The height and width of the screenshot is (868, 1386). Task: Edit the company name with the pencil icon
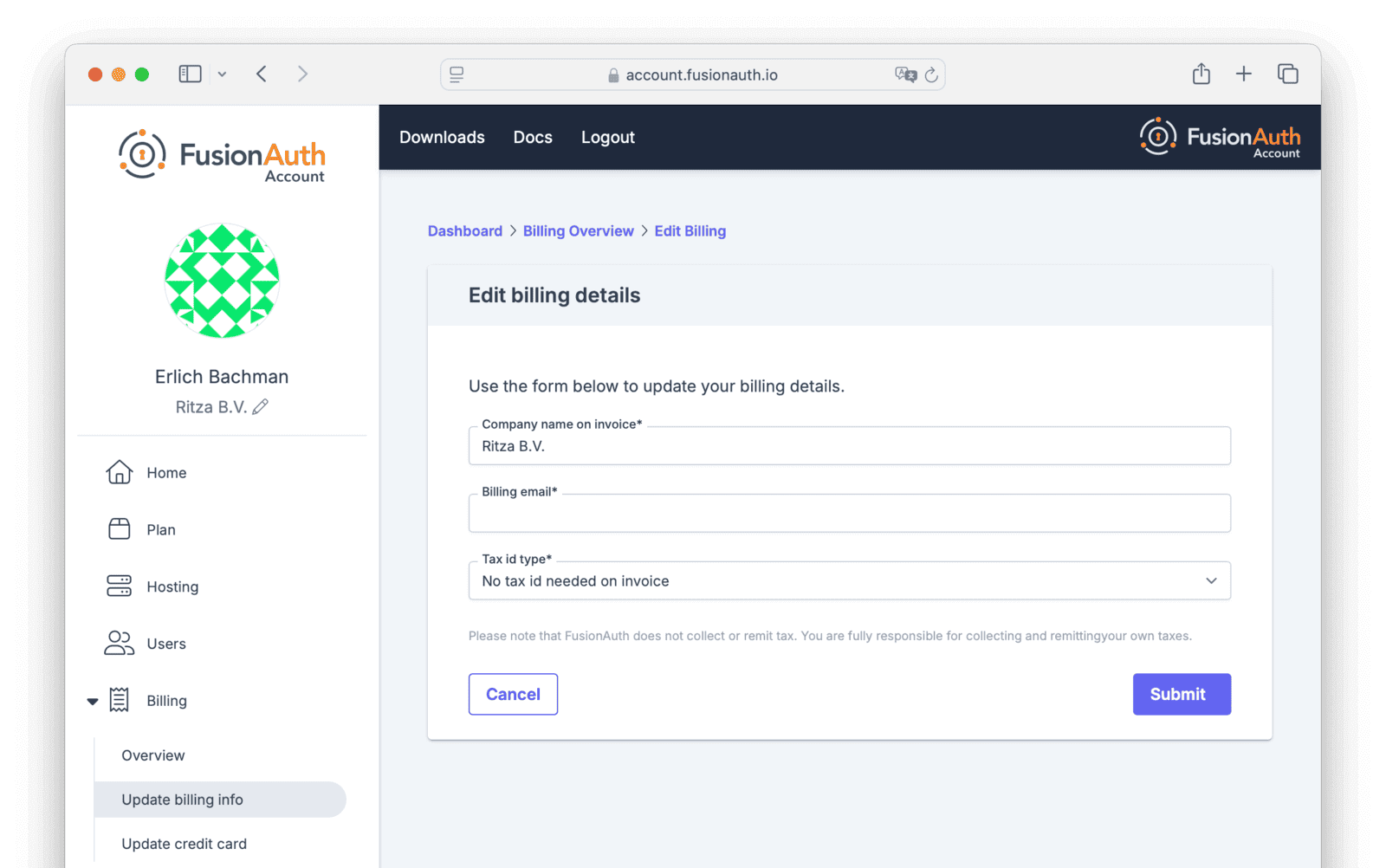click(x=262, y=405)
